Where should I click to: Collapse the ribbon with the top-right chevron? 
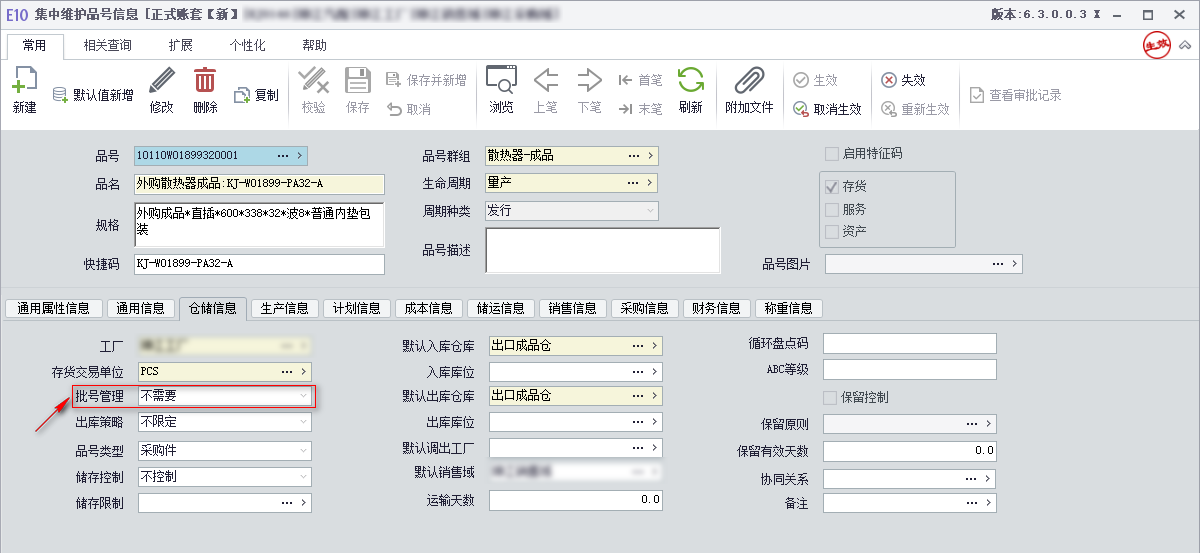(1185, 45)
